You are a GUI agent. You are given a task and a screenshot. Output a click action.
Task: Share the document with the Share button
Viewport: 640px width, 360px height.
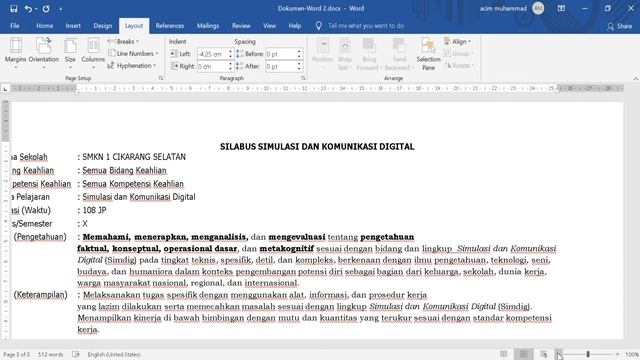(619, 26)
